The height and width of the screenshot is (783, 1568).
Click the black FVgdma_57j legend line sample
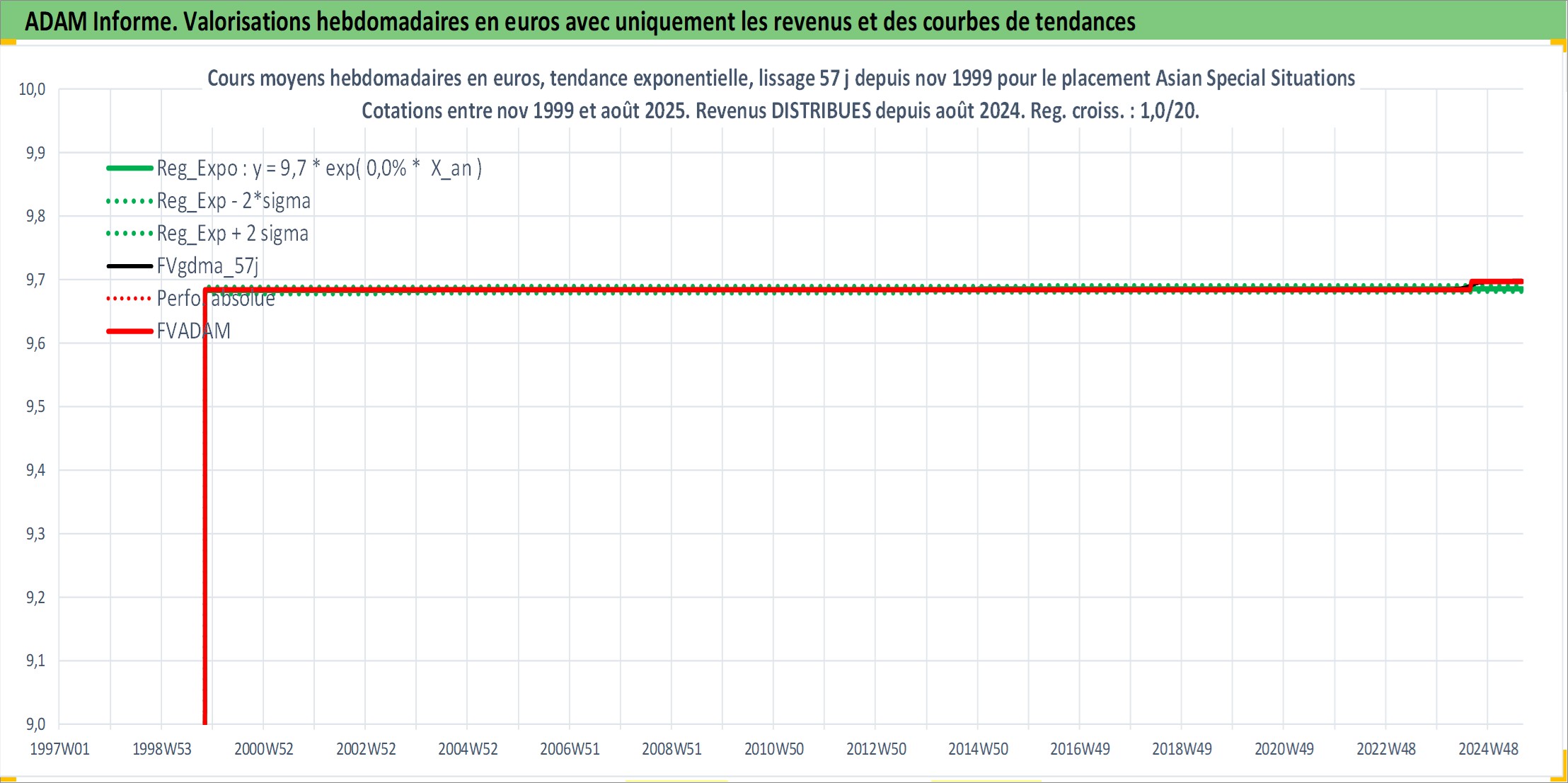pyautogui.click(x=129, y=266)
